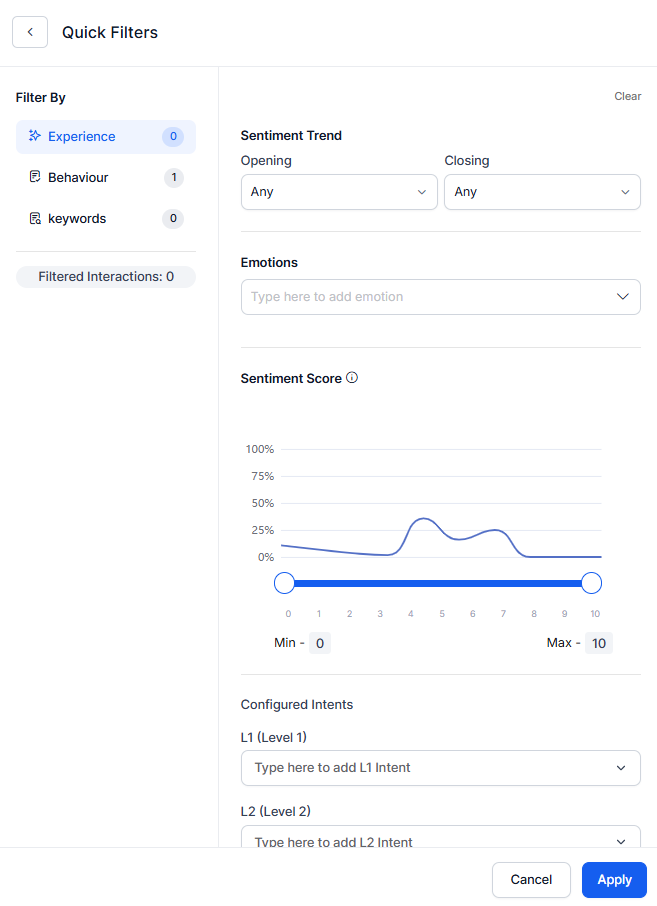
Task: Click the Min sentiment value field
Action: (319, 643)
